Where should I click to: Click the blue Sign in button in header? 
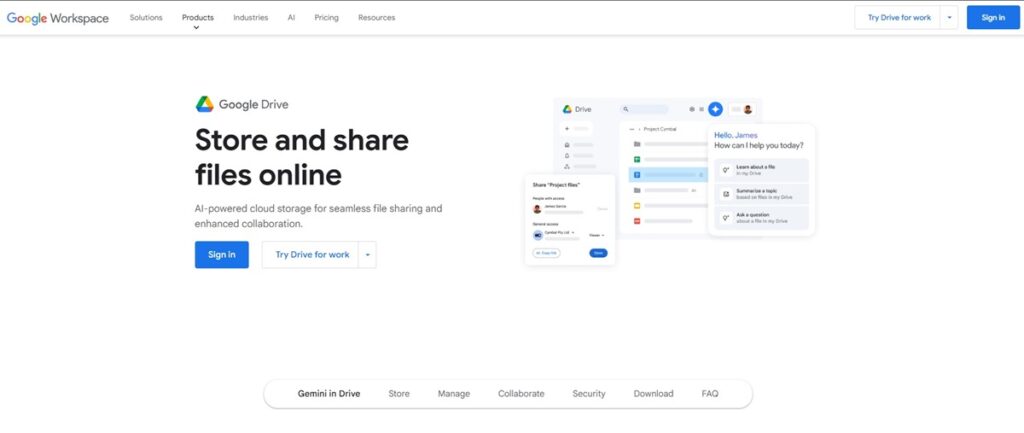pos(993,18)
